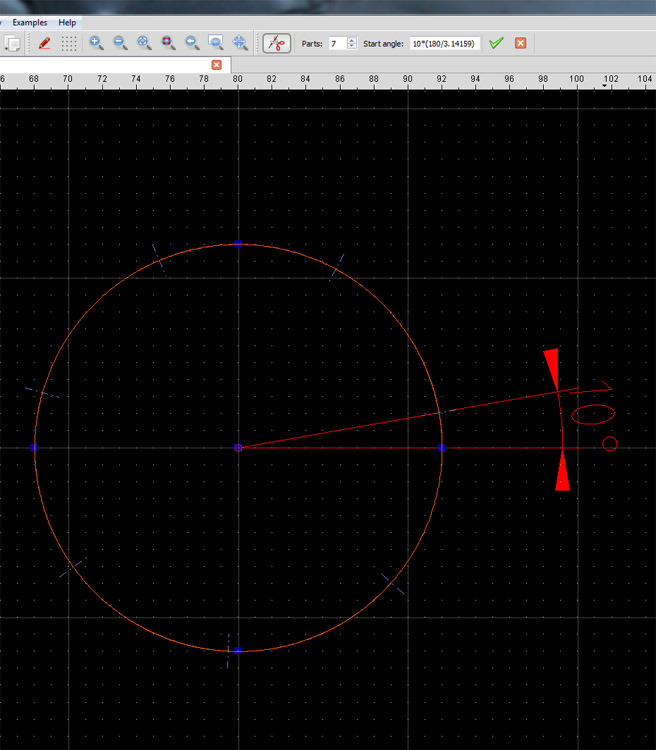The image size is (656, 750).
Task: Activate the Pan Zoom arrows tool
Action: 240,43
